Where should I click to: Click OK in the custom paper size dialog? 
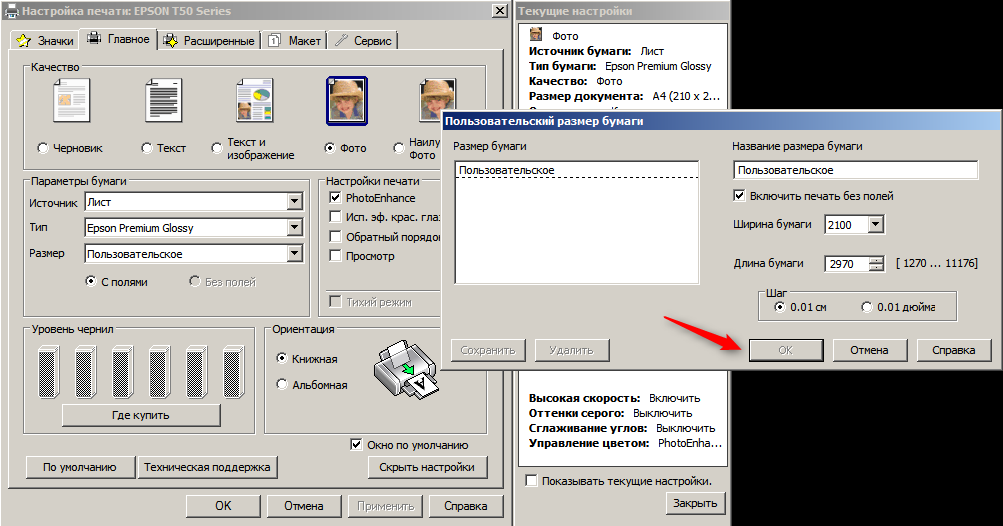click(x=786, y=350)
